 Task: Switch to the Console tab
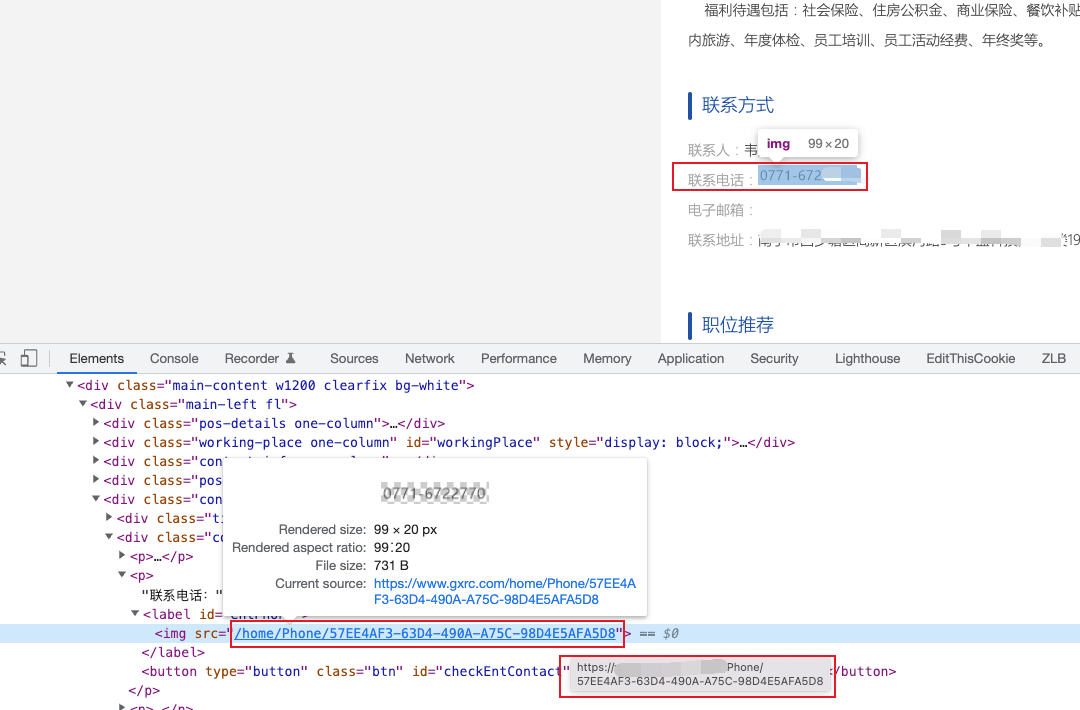pos(174,359)
